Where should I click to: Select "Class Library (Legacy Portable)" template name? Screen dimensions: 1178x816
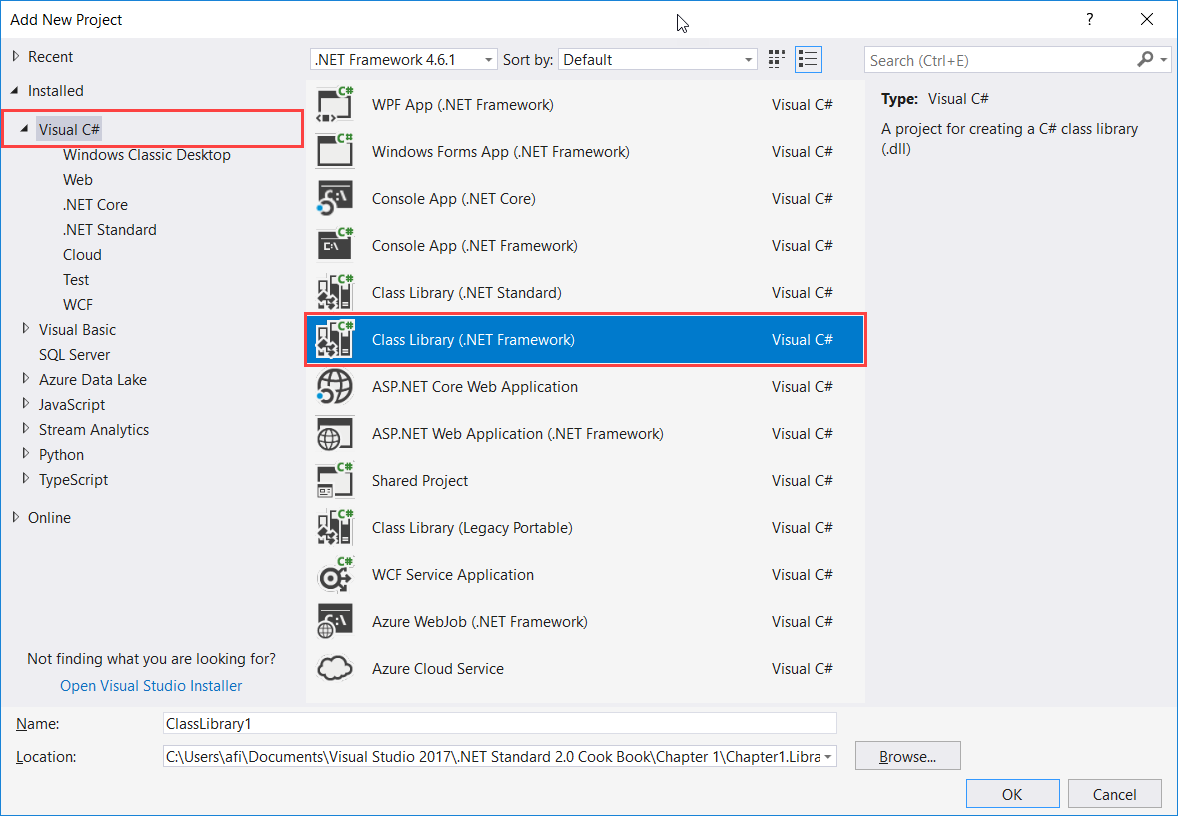tap(473, 527)
